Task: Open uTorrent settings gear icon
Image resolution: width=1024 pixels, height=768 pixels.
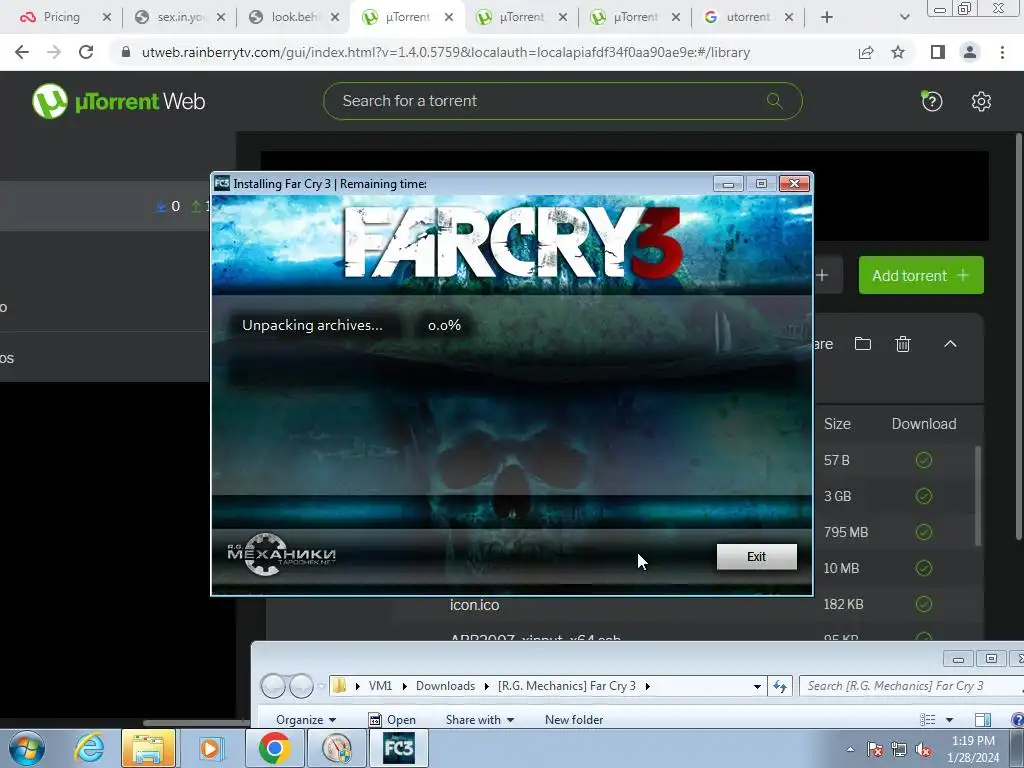Action: coord(981,101)
